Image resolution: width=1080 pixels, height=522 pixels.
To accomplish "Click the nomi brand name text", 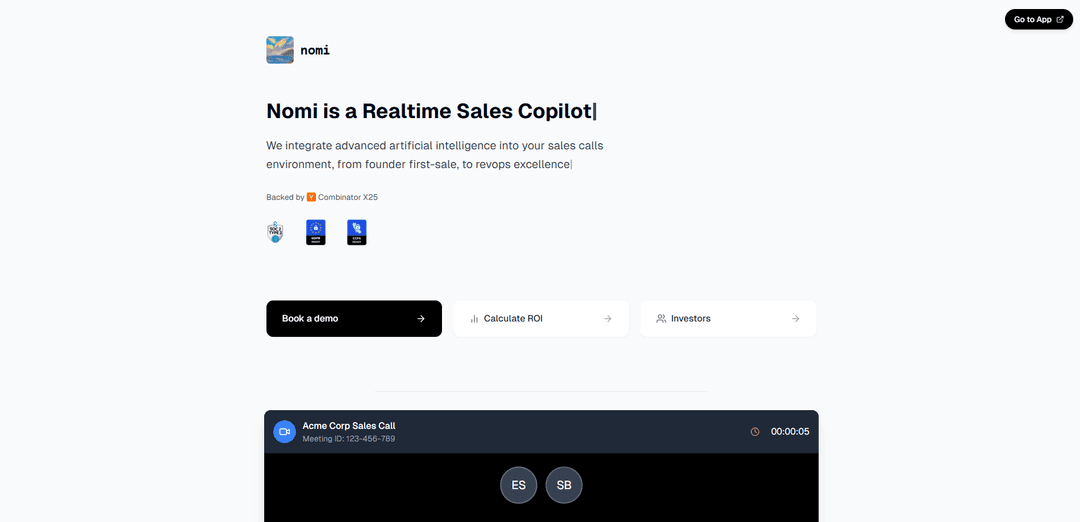I will [315, 50].
